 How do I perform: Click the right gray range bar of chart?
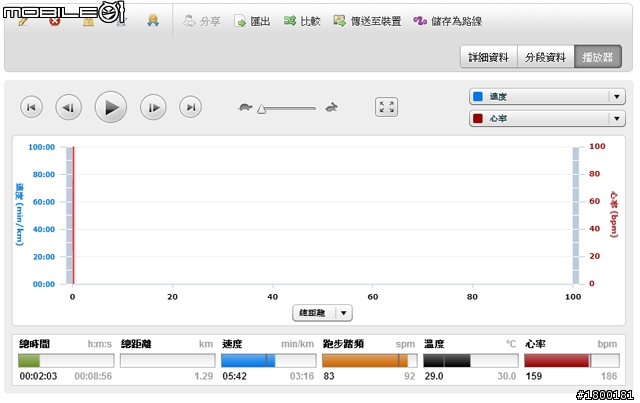pyautogui.click(x=576, y=215)
